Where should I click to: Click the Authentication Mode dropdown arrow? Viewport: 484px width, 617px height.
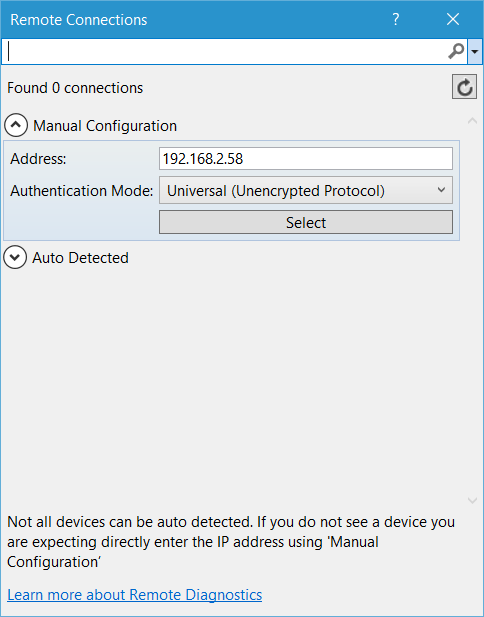pos(441,190)
